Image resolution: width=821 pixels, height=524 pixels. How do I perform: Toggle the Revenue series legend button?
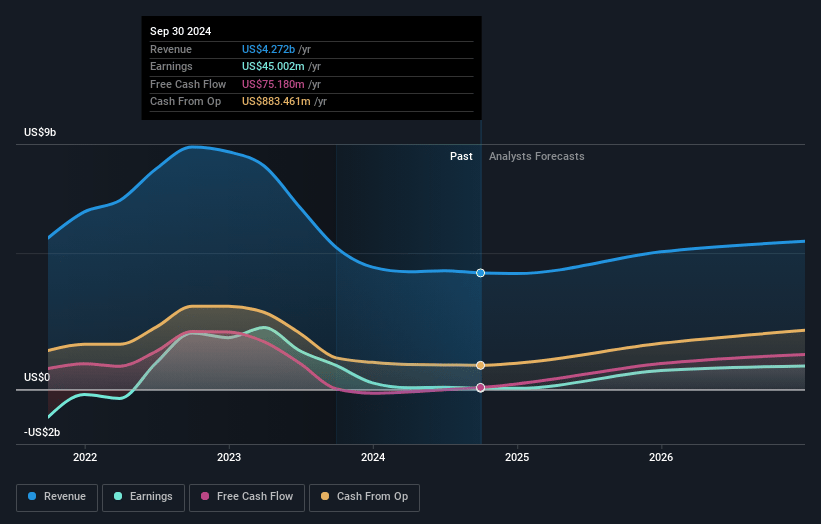(57, 497)
